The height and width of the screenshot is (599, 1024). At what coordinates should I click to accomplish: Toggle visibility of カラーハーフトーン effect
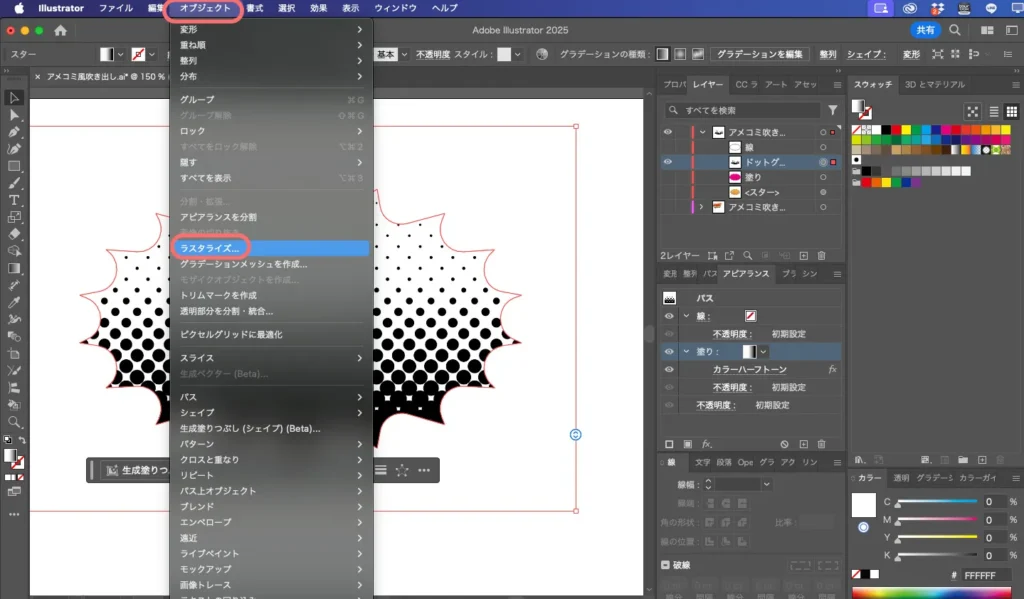click(668, 369)
